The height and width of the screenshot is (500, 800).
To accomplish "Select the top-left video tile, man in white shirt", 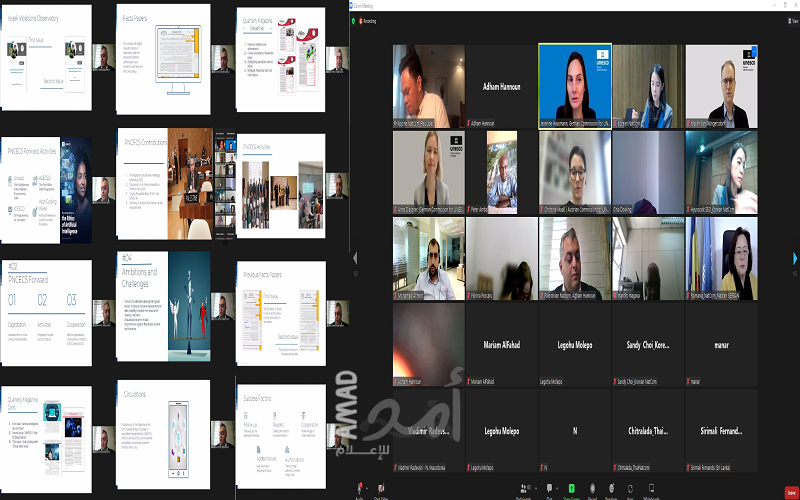I will (x=429, y=86).
